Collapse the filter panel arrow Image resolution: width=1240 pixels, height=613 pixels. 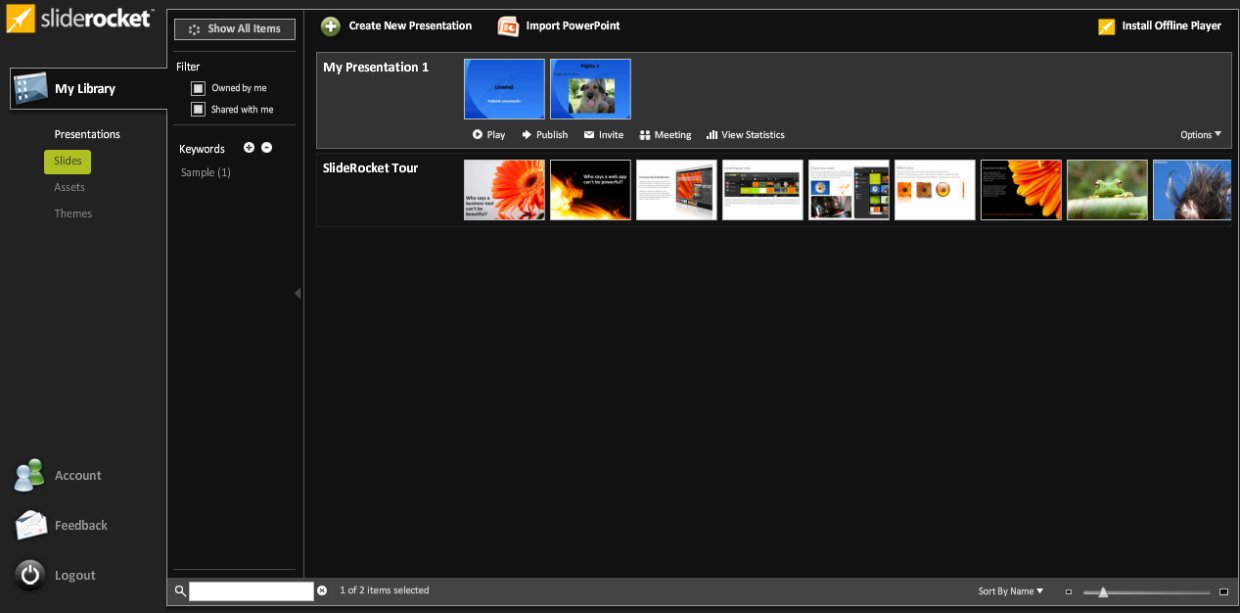[298, 293]
